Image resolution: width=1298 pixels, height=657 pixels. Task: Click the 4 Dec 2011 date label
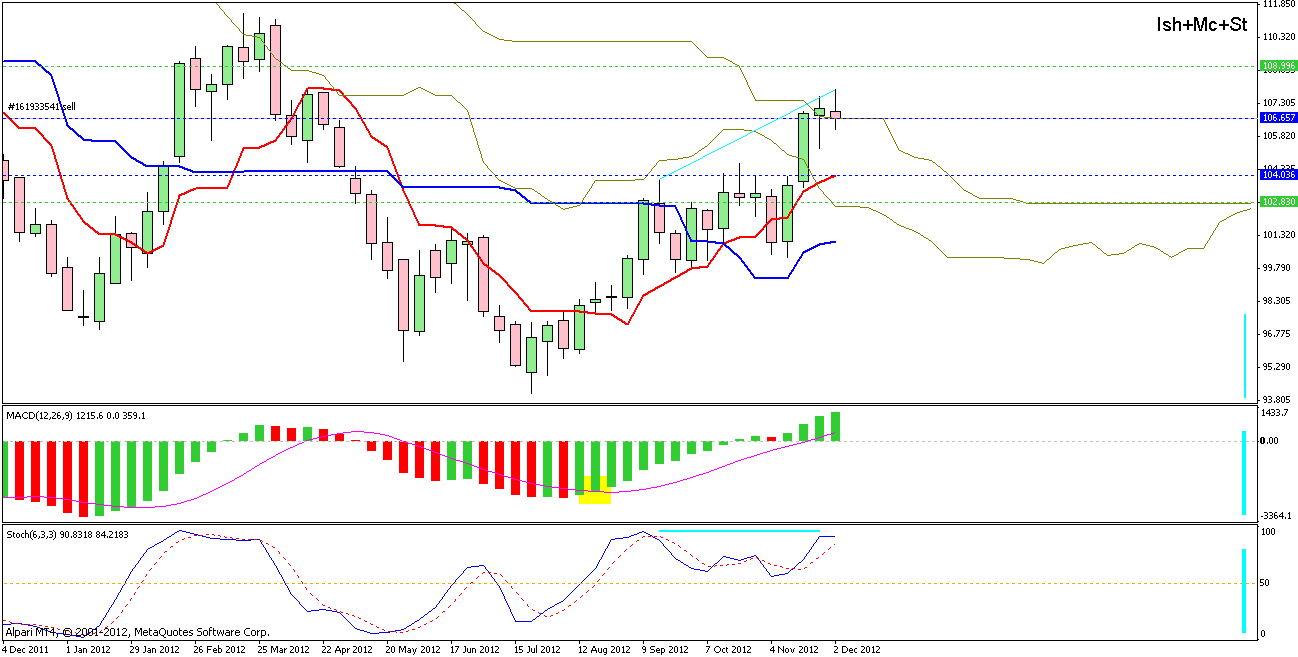pyautogui.click(x=28, y=649)
